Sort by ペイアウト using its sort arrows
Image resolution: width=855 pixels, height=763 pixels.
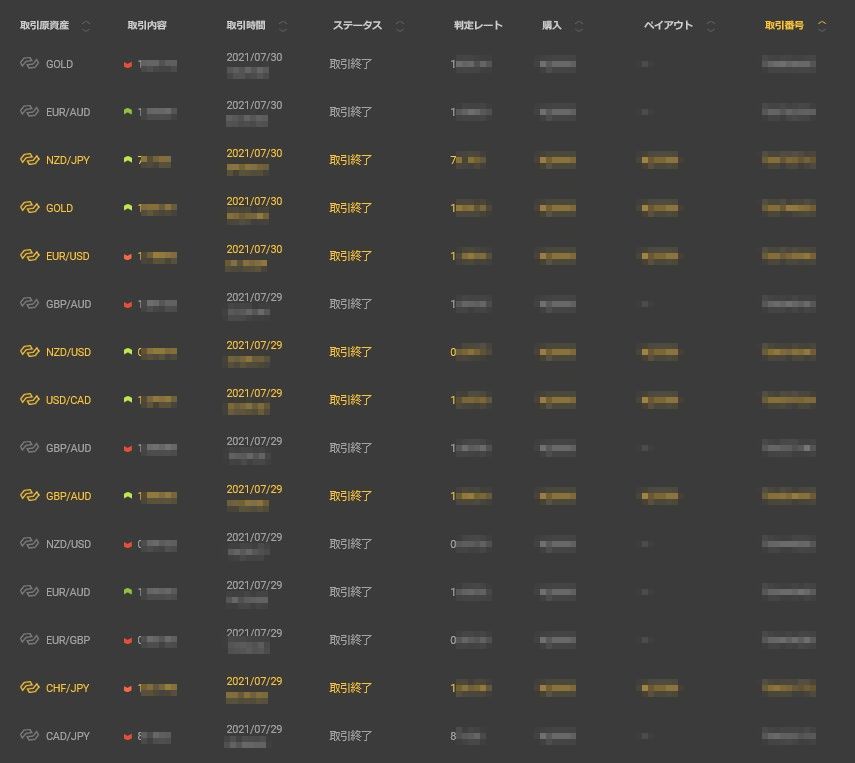pyautogui.click(x=711, y=26)
